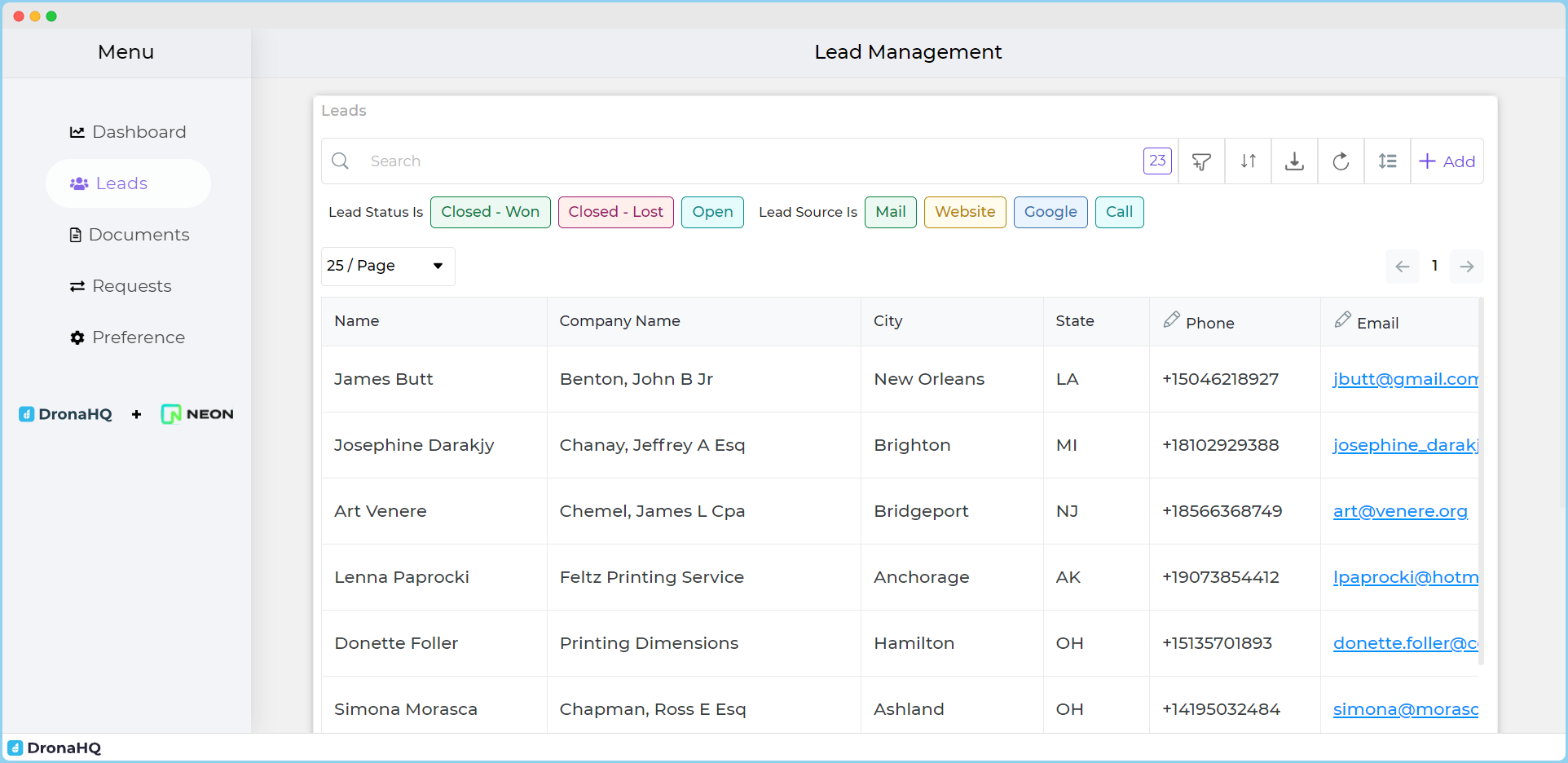Toggle the Closed - Lost status filter
The image size is (1568, 763).
615,212
